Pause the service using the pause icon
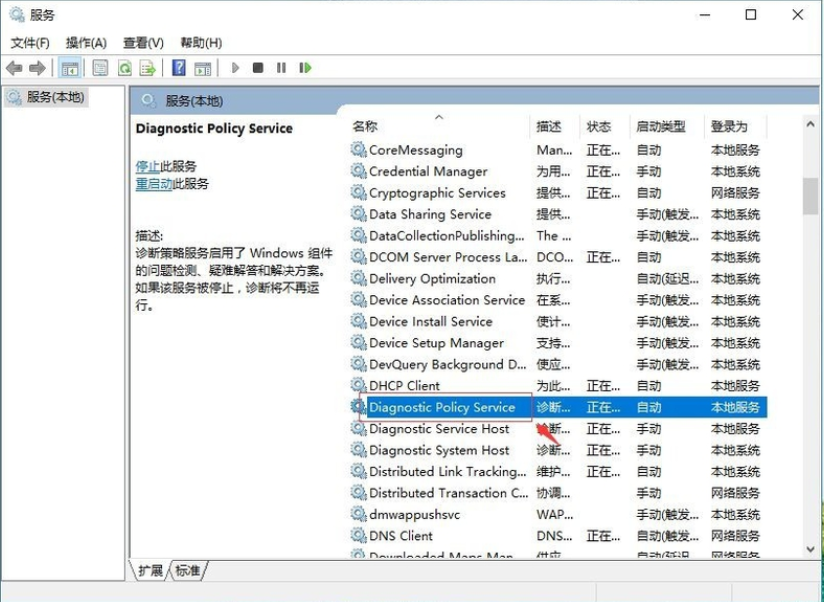 tap(280, 67)
